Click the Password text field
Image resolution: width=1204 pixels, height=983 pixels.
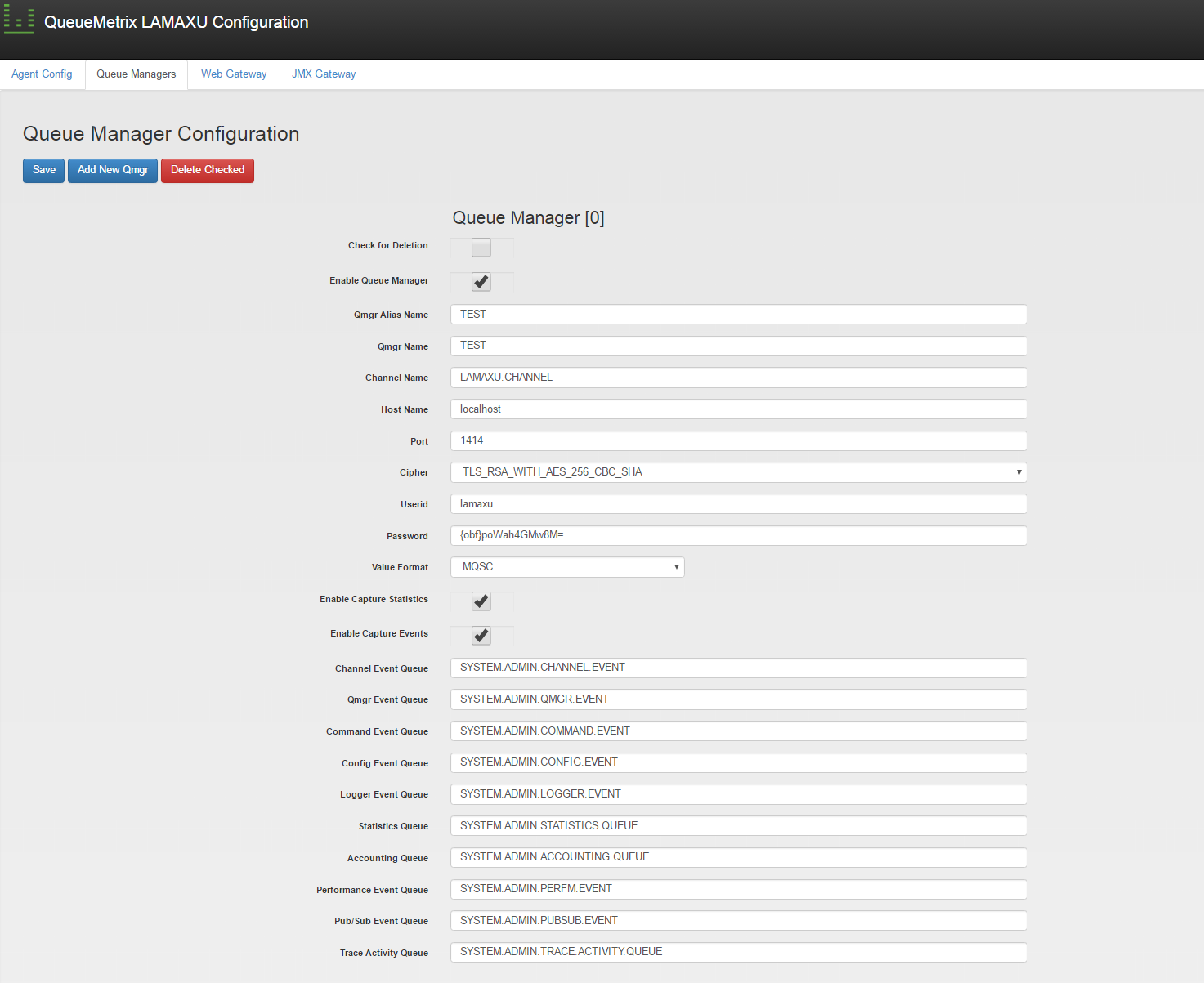pos(738,536)
